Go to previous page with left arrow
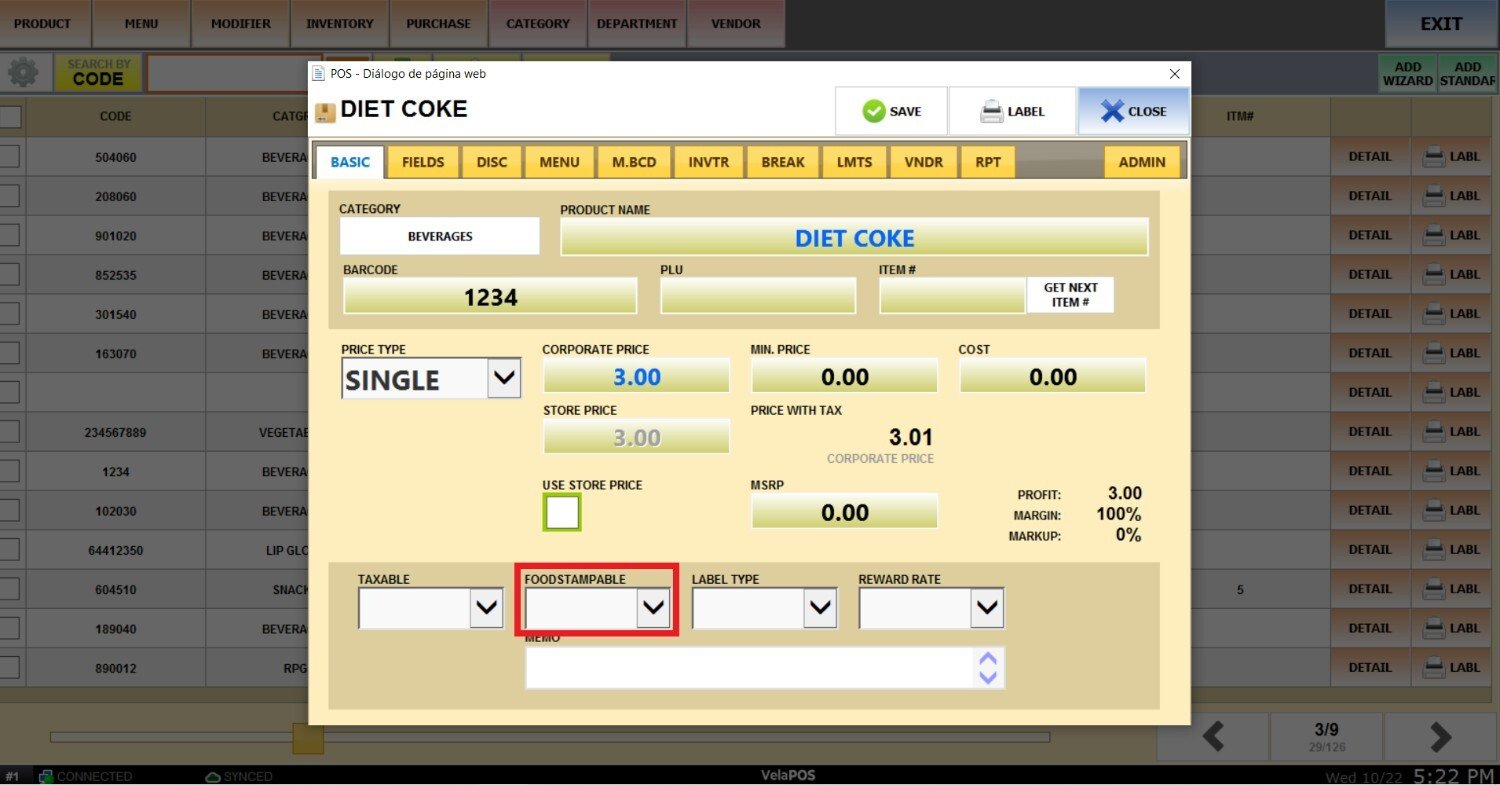 click(1213, 737)
